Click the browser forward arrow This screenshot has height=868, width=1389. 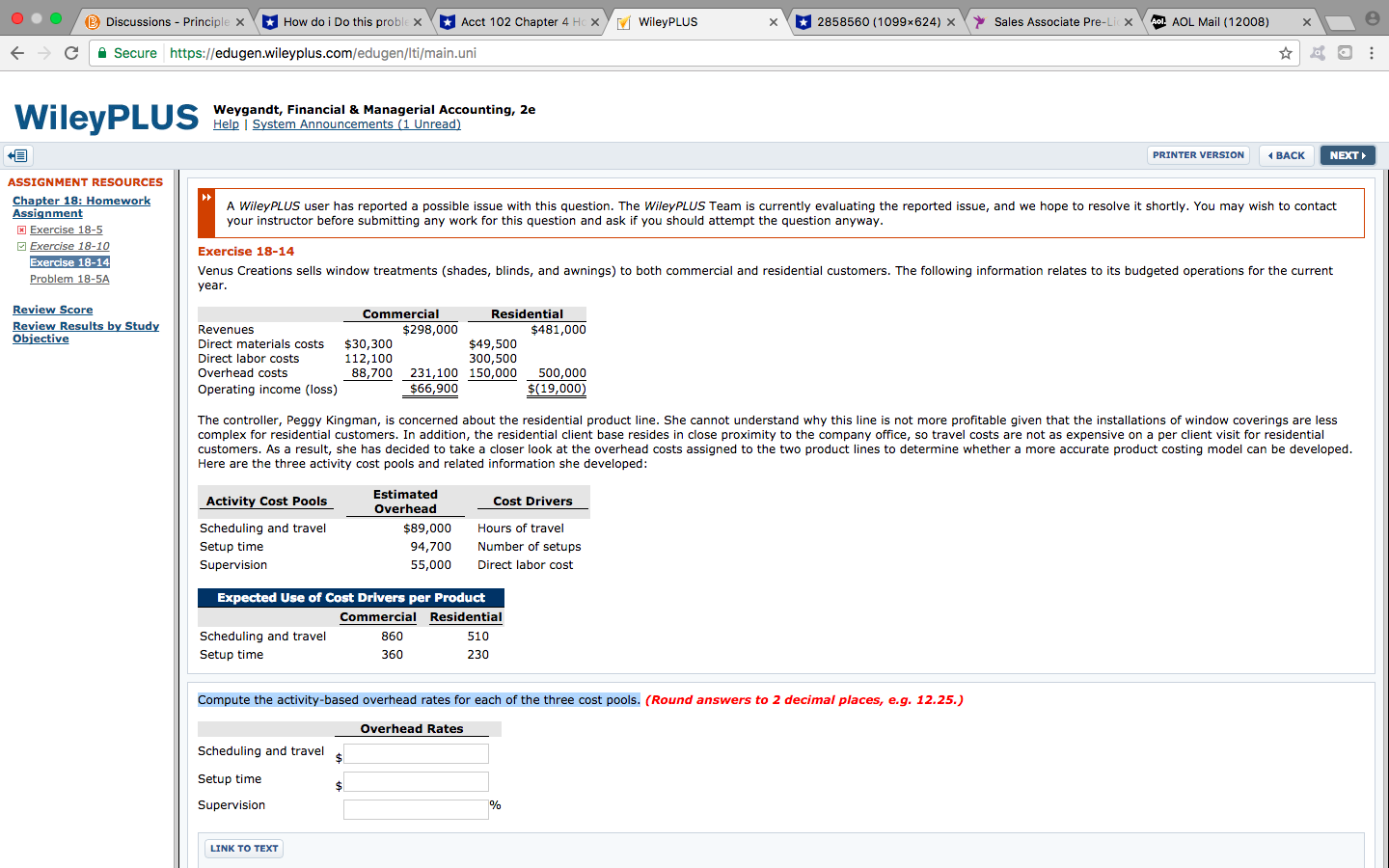(43, 53)
